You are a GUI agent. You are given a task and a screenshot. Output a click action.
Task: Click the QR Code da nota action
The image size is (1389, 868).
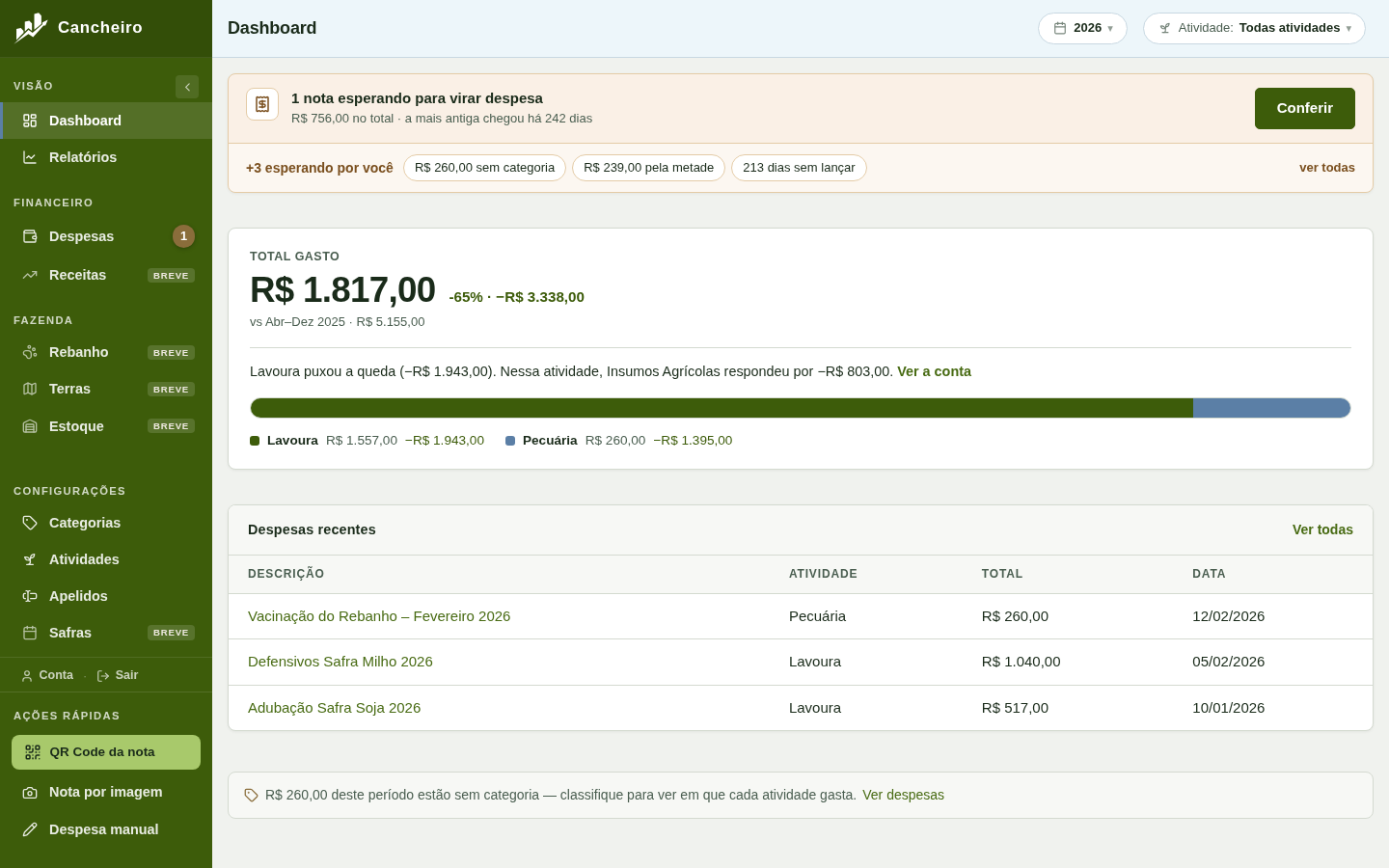(x=106, y=752)
